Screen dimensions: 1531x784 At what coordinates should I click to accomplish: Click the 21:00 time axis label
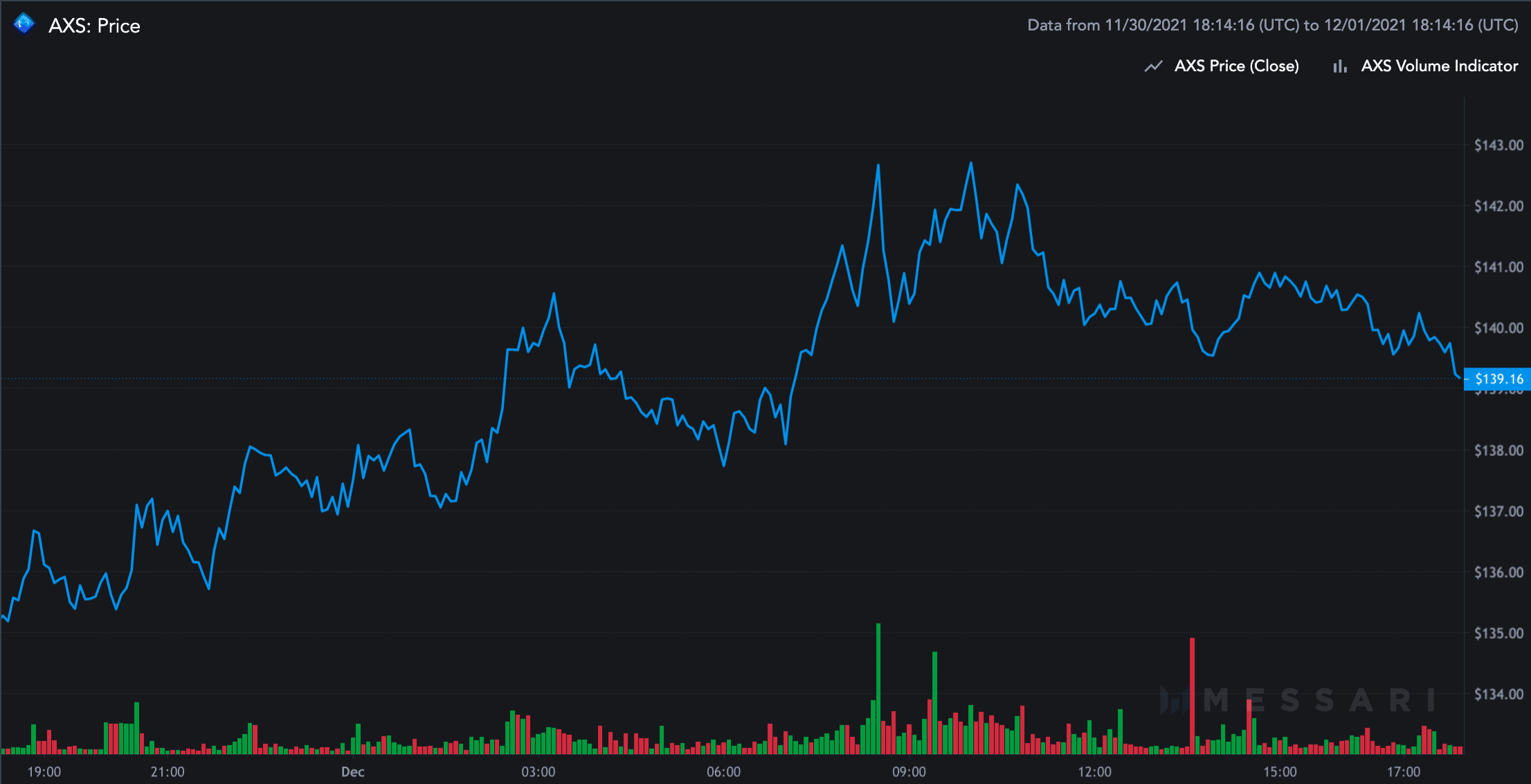coord(167,772)
